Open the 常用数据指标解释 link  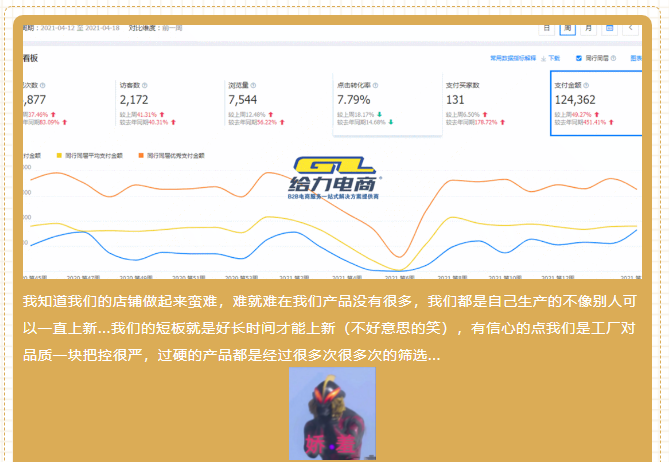click(512, 59)
